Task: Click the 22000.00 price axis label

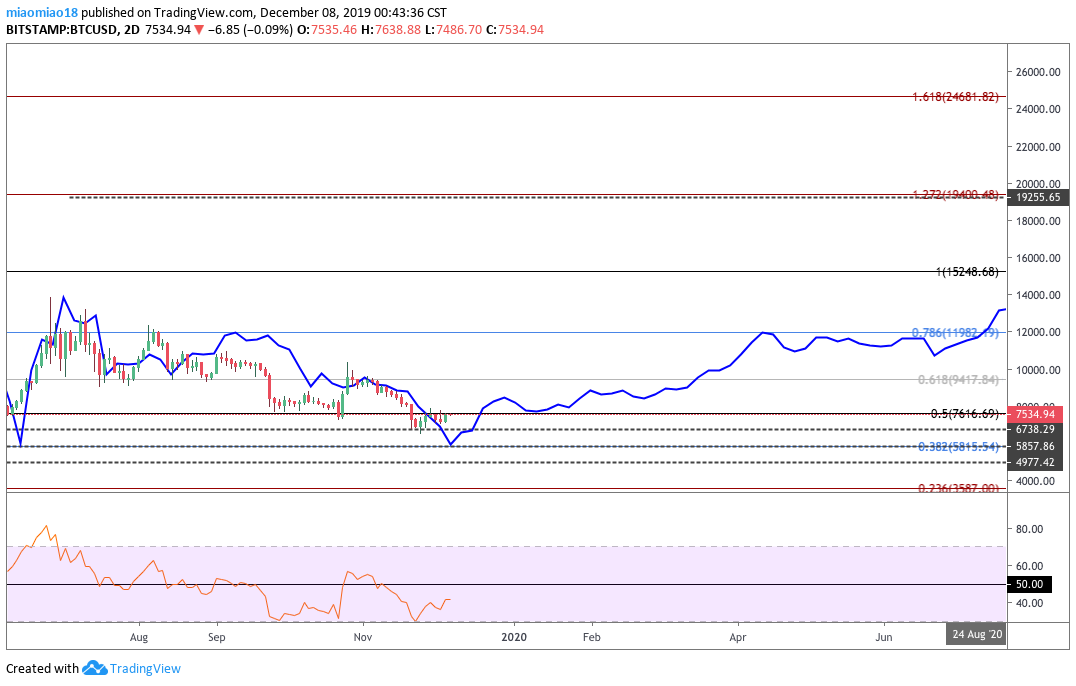Action: tap(1038, 147)
